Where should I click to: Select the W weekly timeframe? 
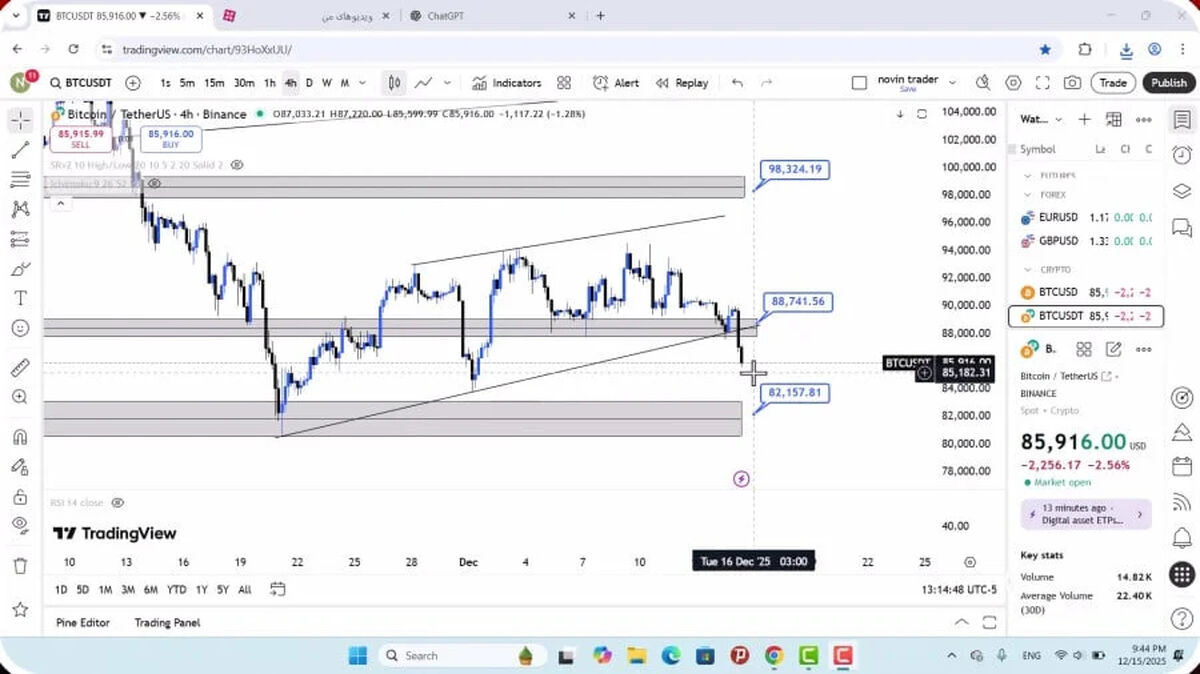coord(326,83)
